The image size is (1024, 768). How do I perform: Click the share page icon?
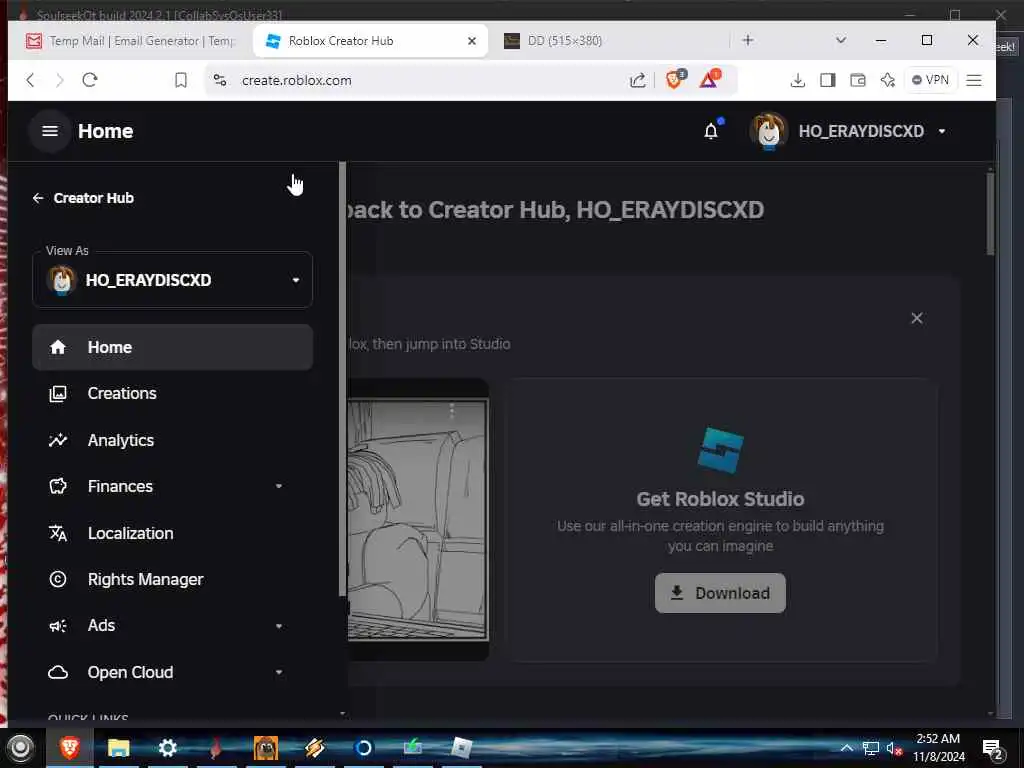pyautogui.click(x=637, y=80)
